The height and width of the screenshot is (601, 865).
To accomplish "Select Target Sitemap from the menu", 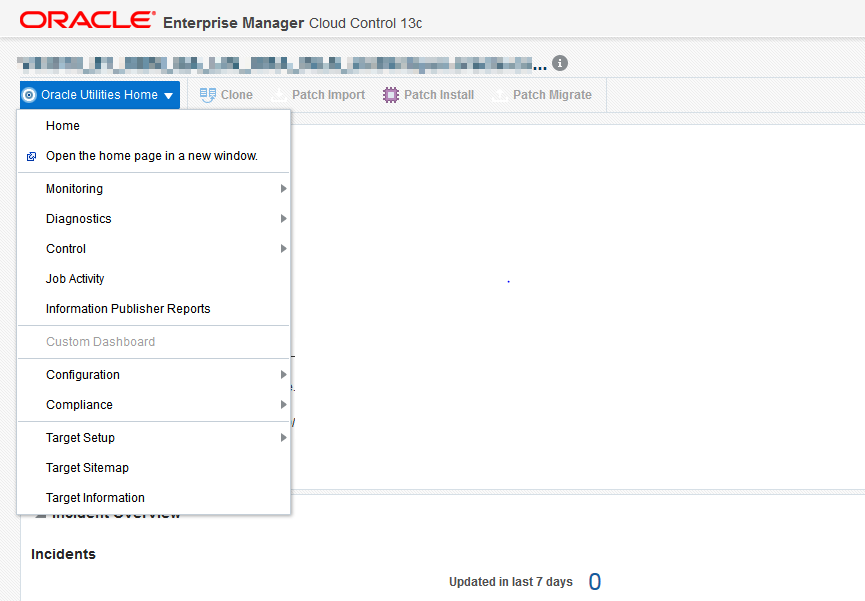I will pos(154,467).
